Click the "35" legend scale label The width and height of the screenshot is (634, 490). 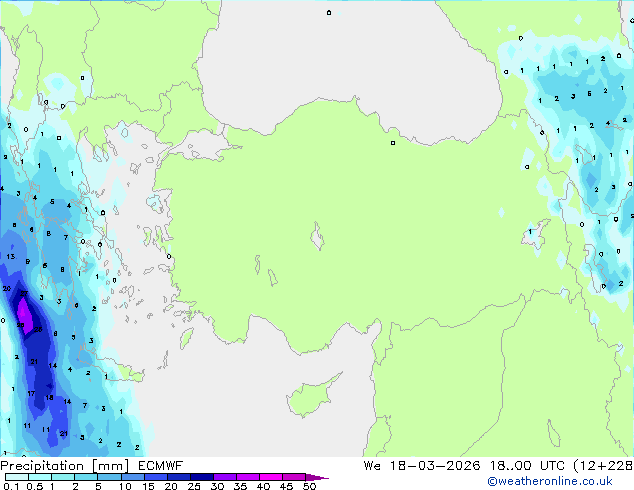[x=240, y=486]
